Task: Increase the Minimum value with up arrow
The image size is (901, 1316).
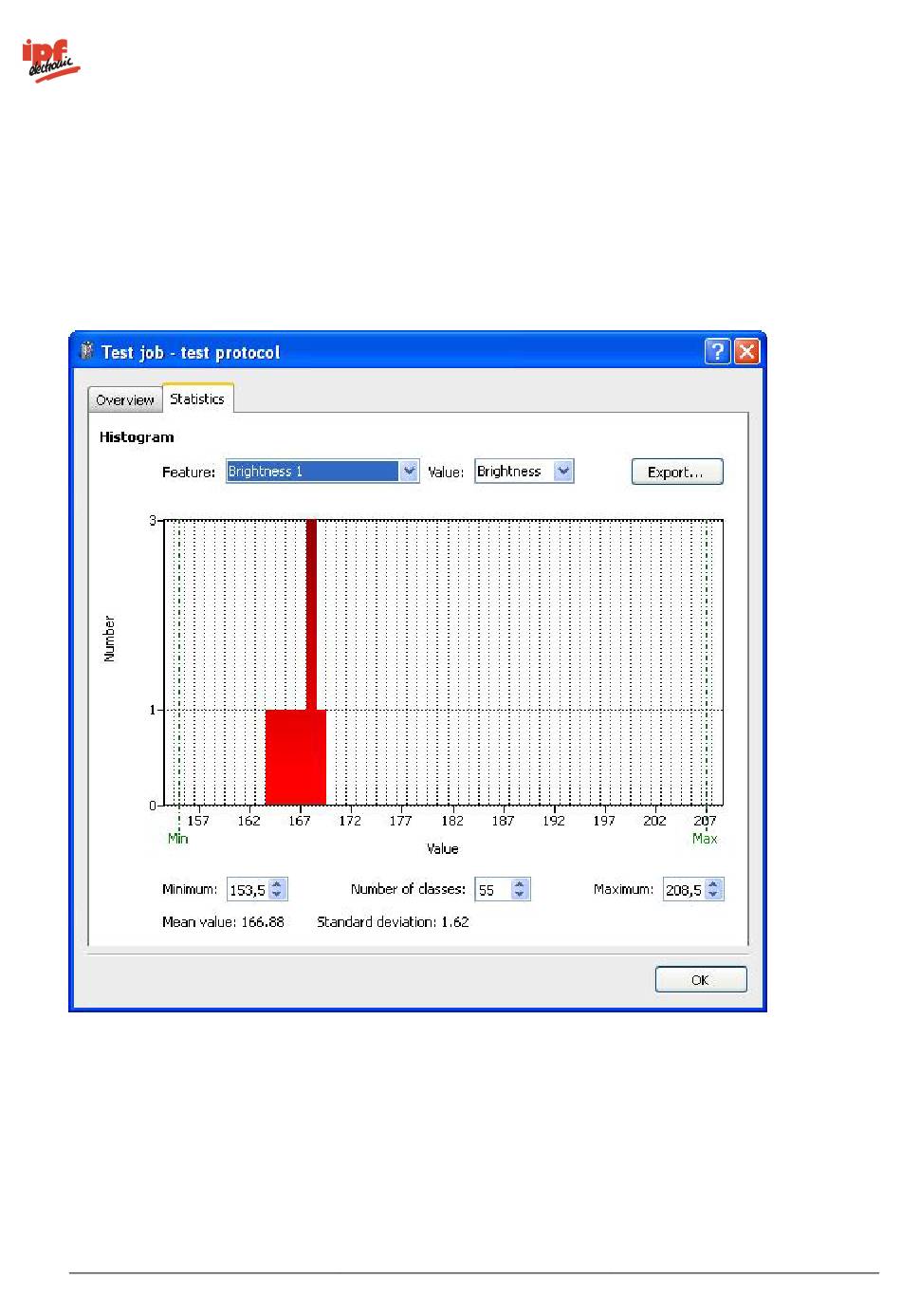Action: pos(277,884)
